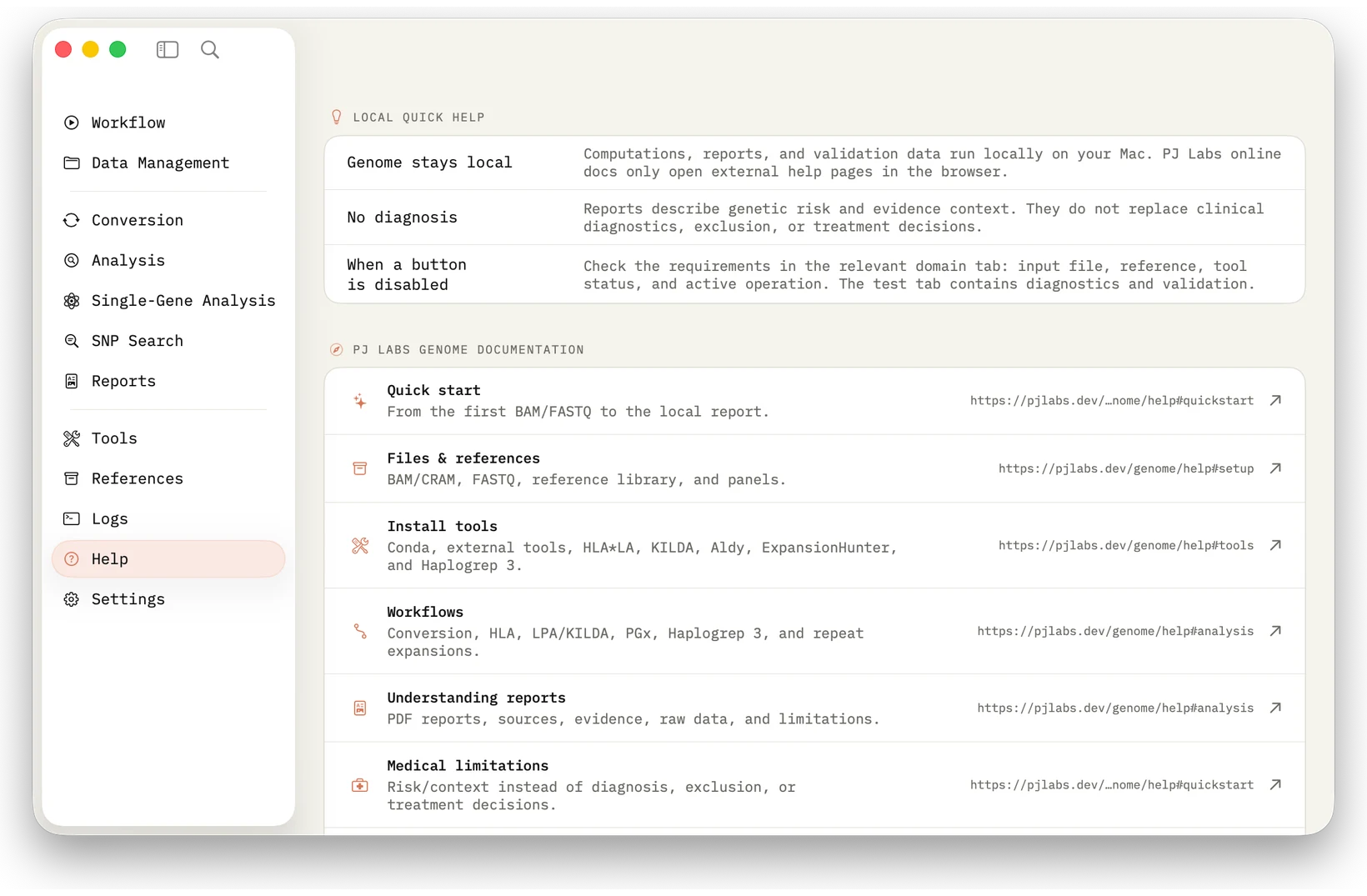Select SNP Search in sidebar
The image size is (1367, 896).
coord(168,341)
